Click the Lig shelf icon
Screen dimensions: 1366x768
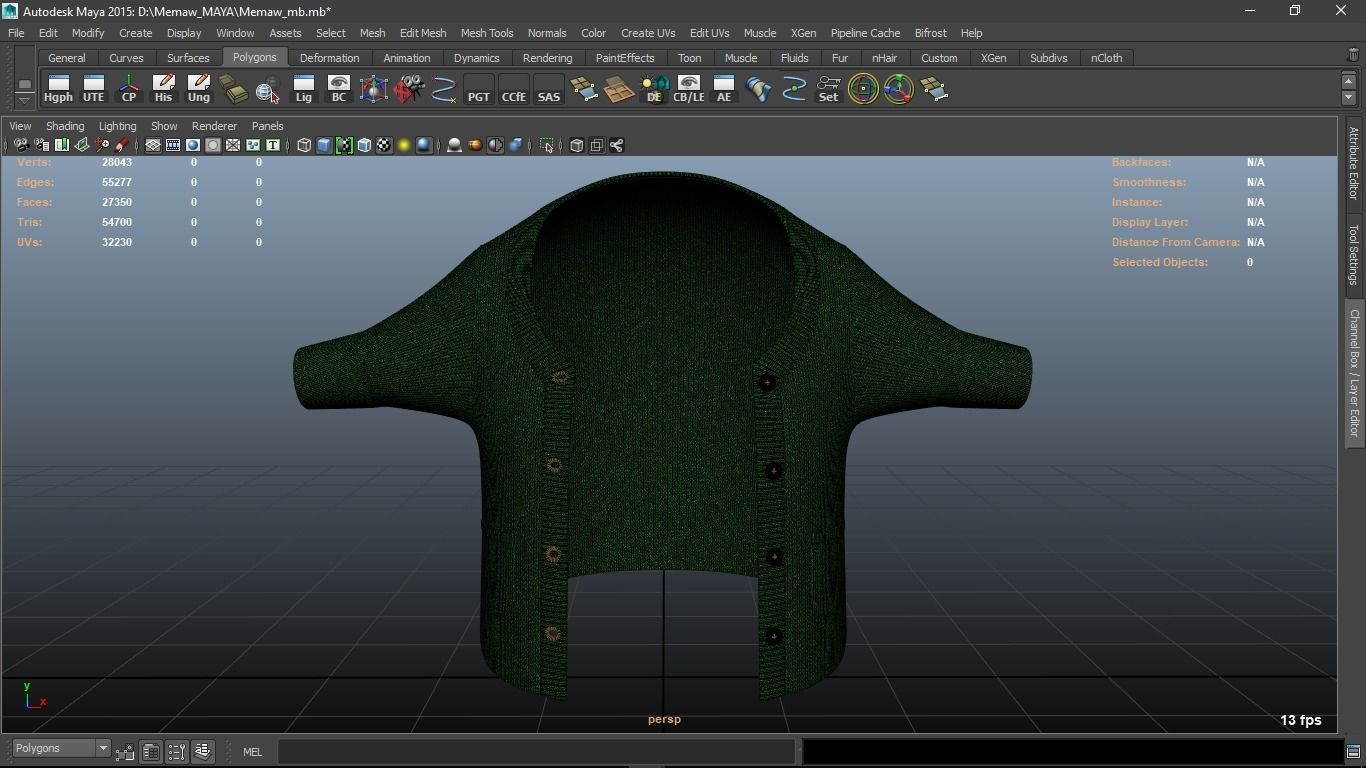(x=303, y=89)
